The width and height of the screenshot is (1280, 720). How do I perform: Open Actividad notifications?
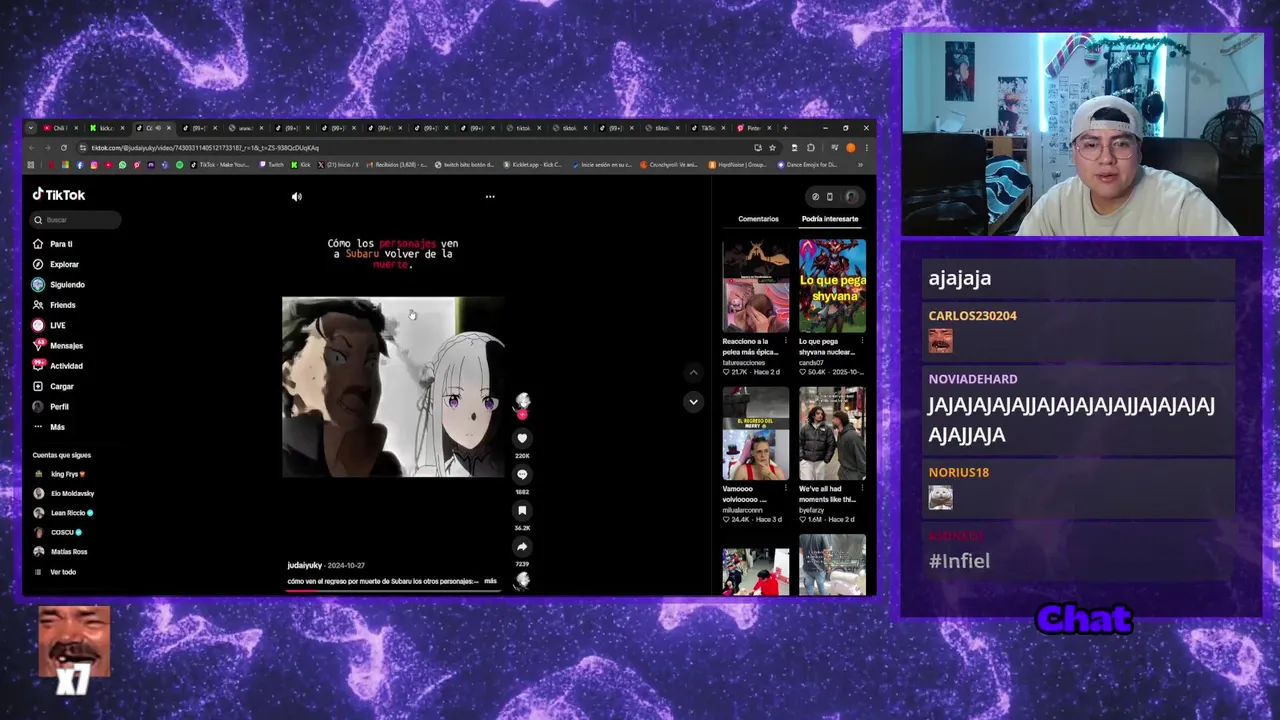58,366
